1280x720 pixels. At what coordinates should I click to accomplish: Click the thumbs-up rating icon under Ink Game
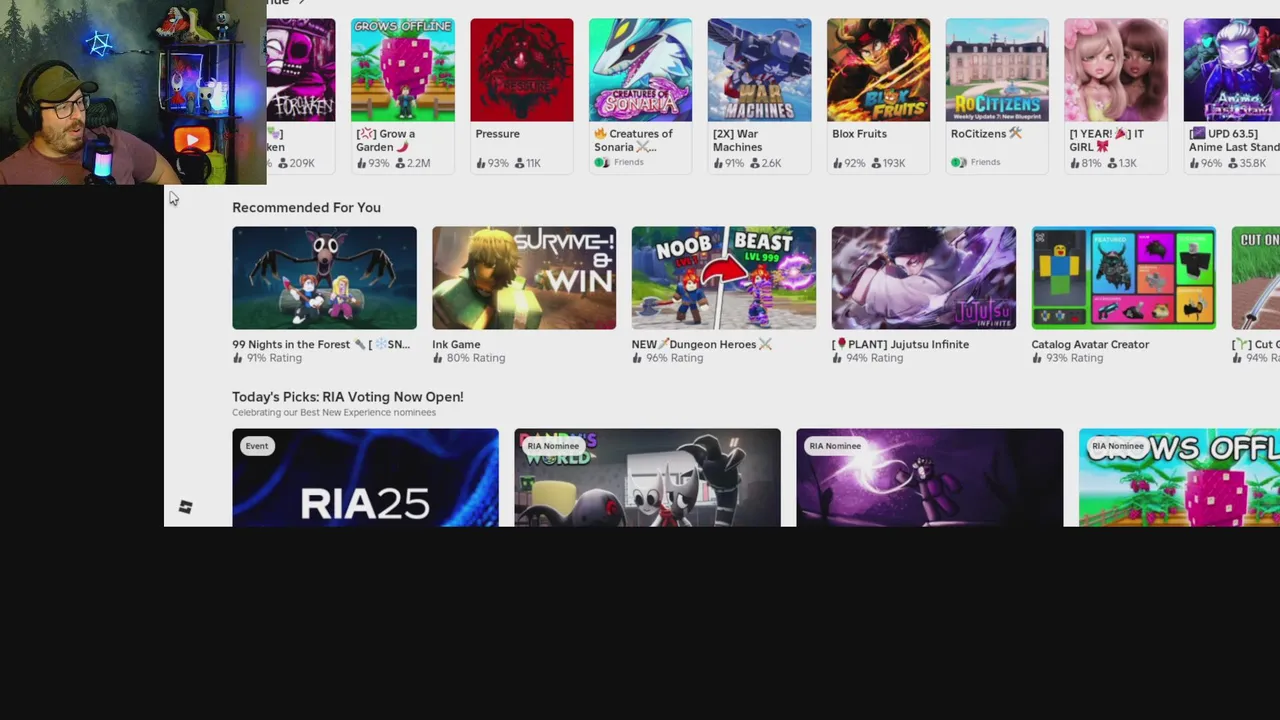coord(437,358)
